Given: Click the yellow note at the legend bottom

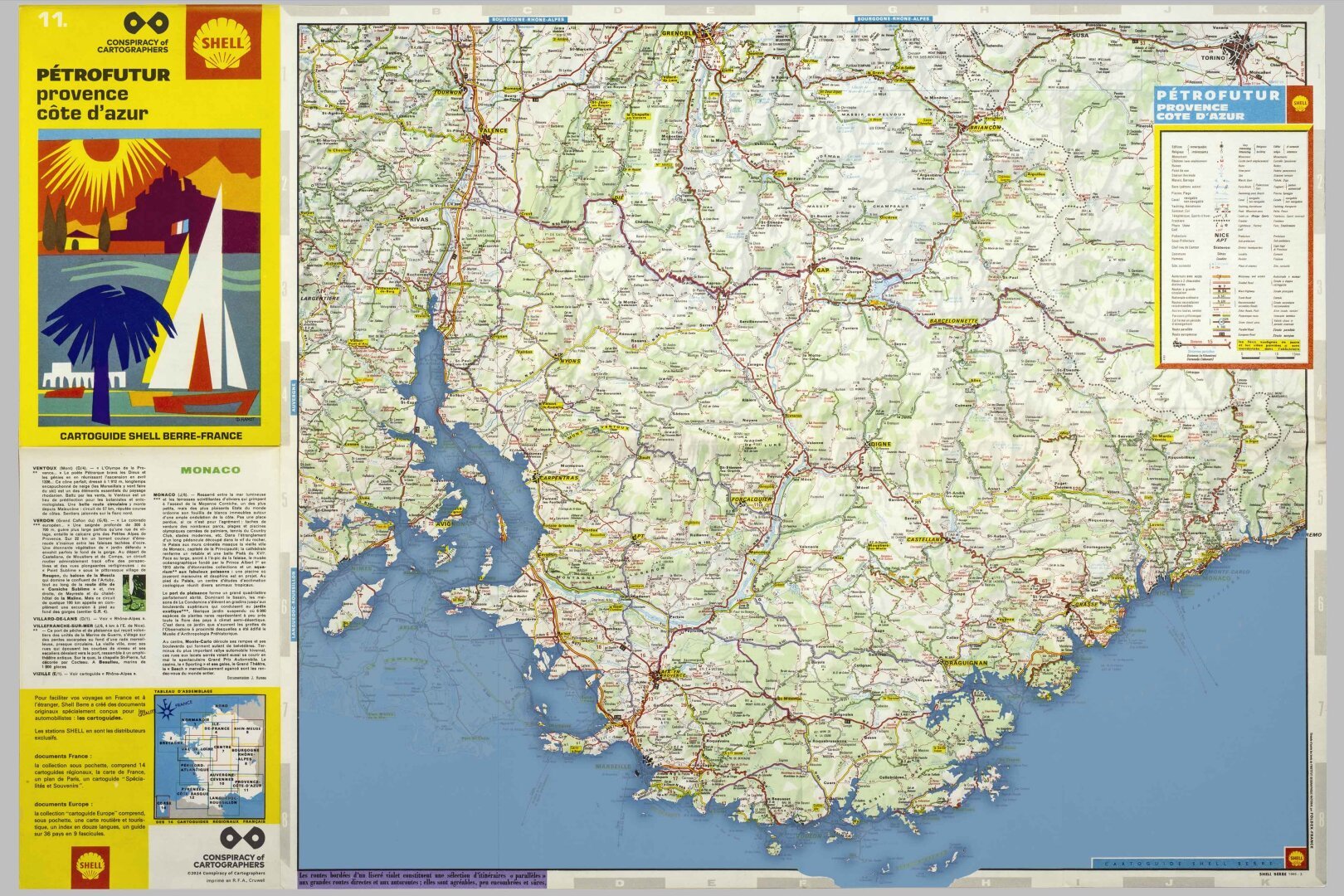Looking at the screenshot, I should click(x=1269, y=343).
